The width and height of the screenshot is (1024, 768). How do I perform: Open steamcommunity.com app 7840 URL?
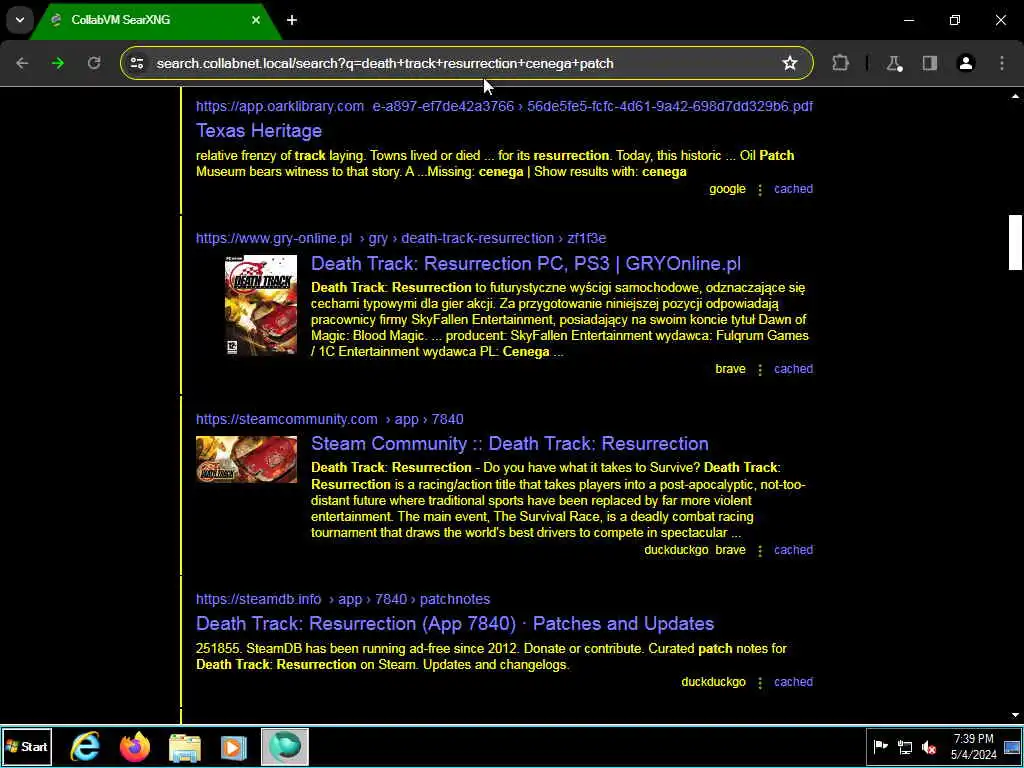[x=330, y=419]
